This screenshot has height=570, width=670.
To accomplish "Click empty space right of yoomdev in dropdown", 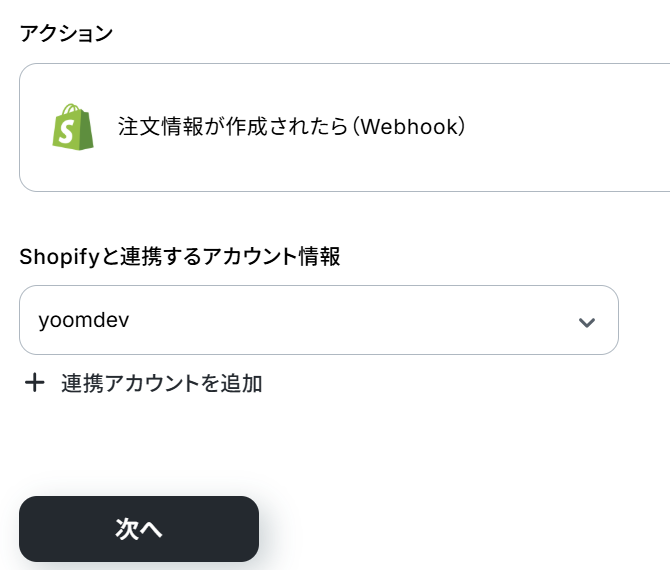I will click(350, 320).
